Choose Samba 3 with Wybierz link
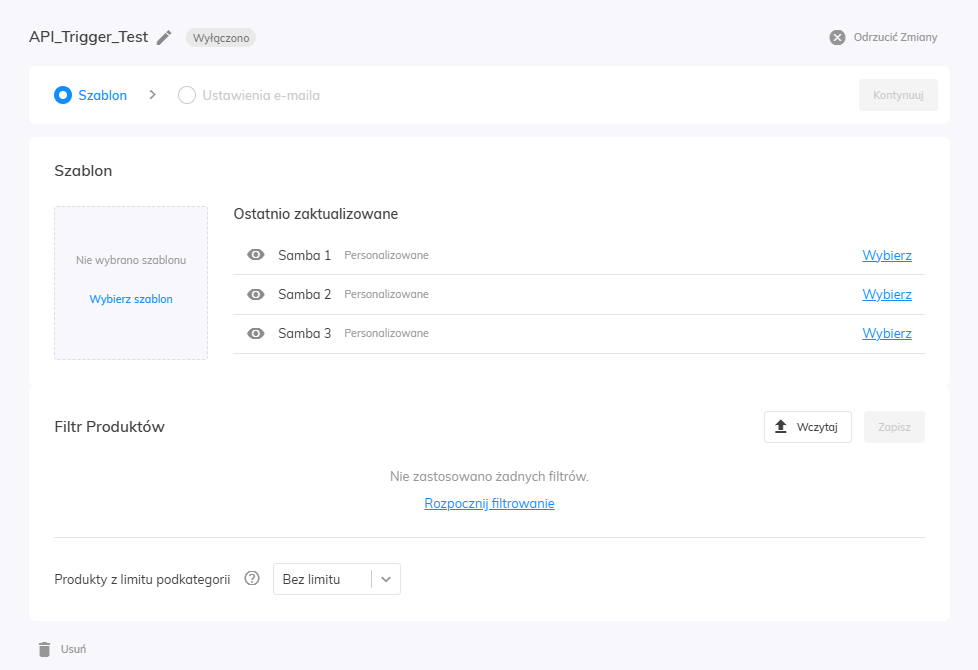This screenshot has height=670, width=978. pyautogui.click(x=886, y=334)
